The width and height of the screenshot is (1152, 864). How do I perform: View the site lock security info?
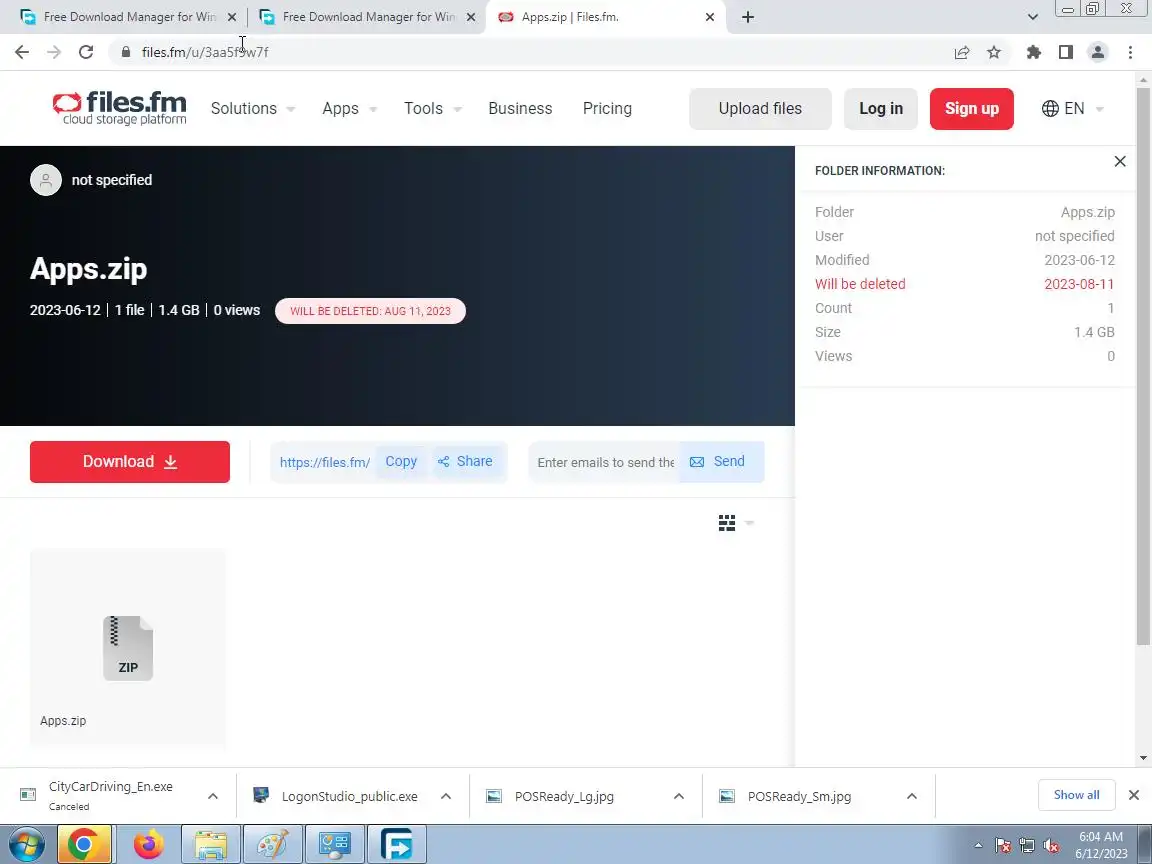126,52
